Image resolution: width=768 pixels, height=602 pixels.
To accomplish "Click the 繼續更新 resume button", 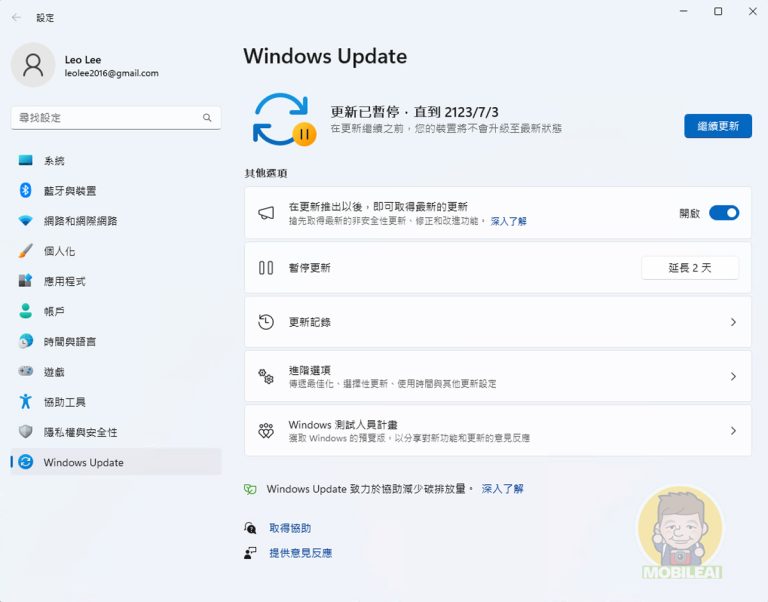I will pyautogui.click(x=718, y=126).
